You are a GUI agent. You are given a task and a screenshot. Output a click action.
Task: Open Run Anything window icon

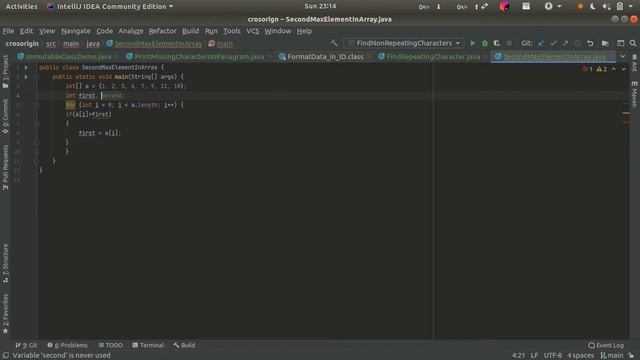tap(620, 43)
